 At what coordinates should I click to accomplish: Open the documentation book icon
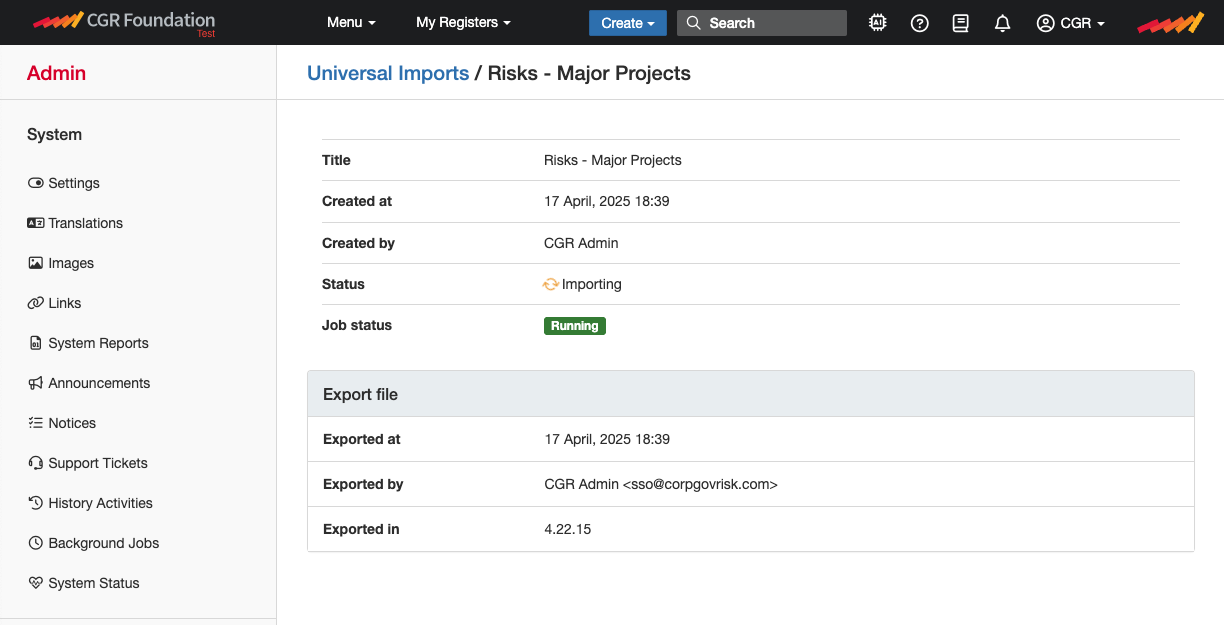point(961,23)
